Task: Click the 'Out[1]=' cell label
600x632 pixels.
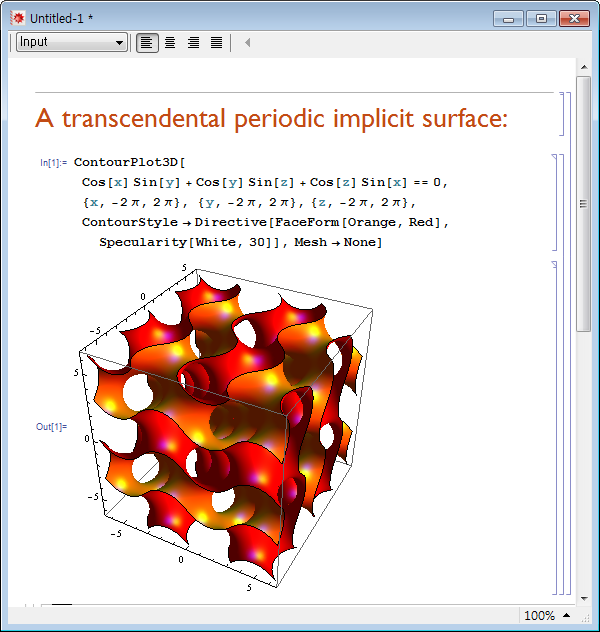Action: click(x=52, y=427)
